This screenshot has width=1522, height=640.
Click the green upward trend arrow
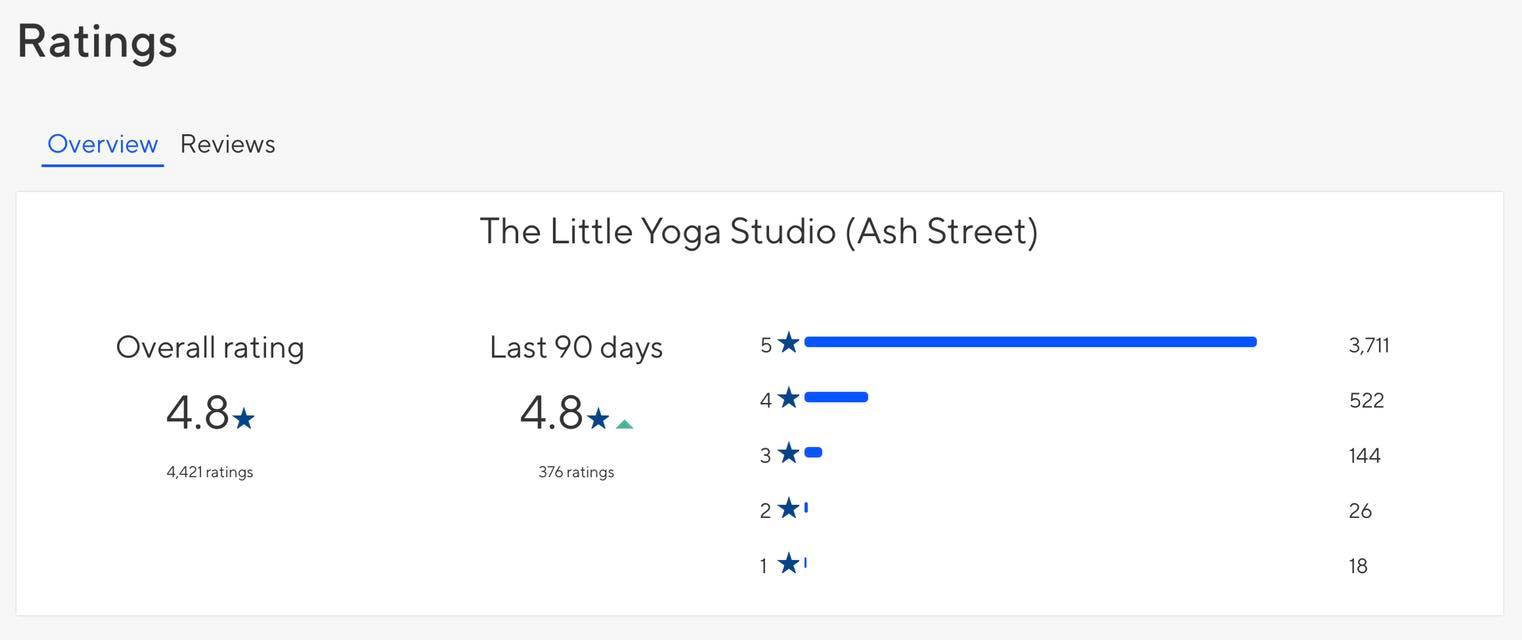(x=625, y=424)
